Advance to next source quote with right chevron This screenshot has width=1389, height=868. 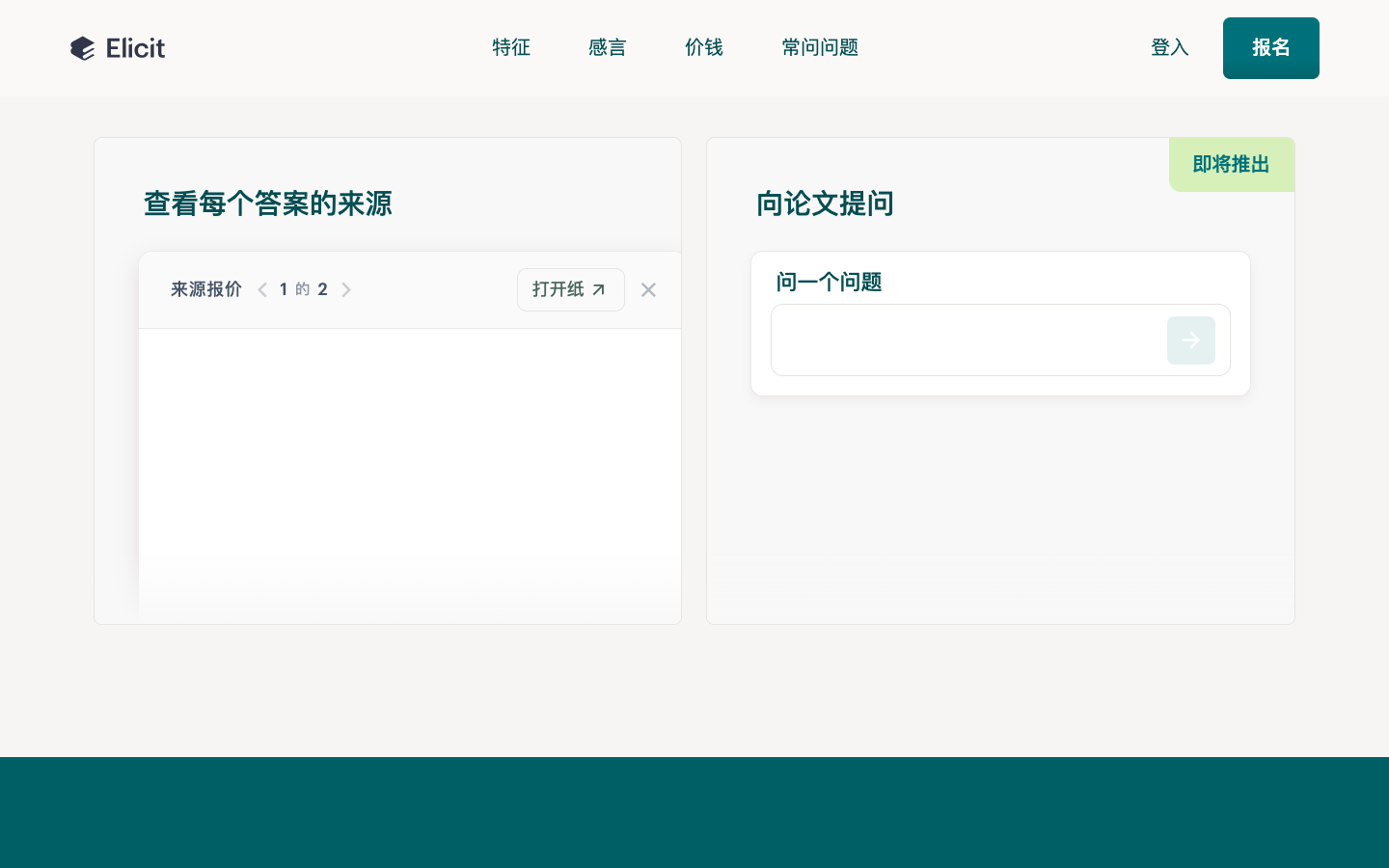click(346, 289)
